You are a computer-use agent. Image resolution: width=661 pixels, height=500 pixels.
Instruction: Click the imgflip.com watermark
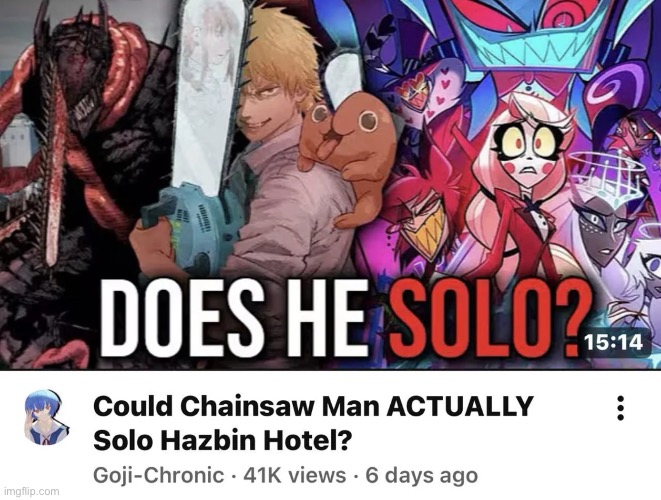pos(31,492)
